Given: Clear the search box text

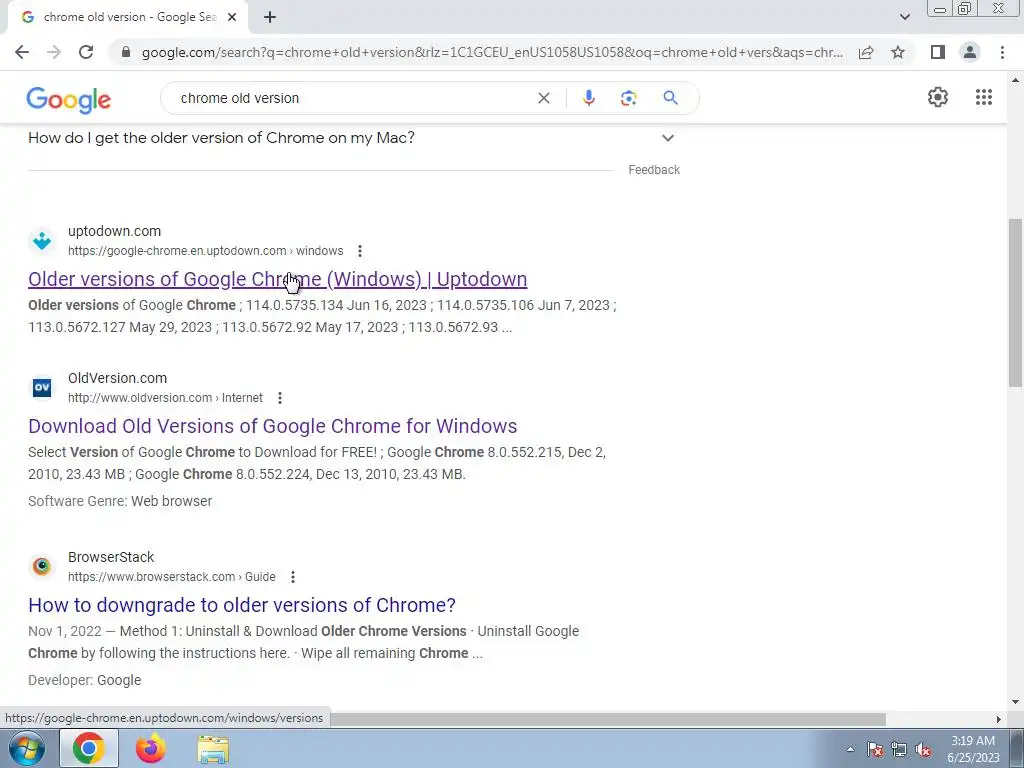Looking at the screenshot, I should [543, 98].
